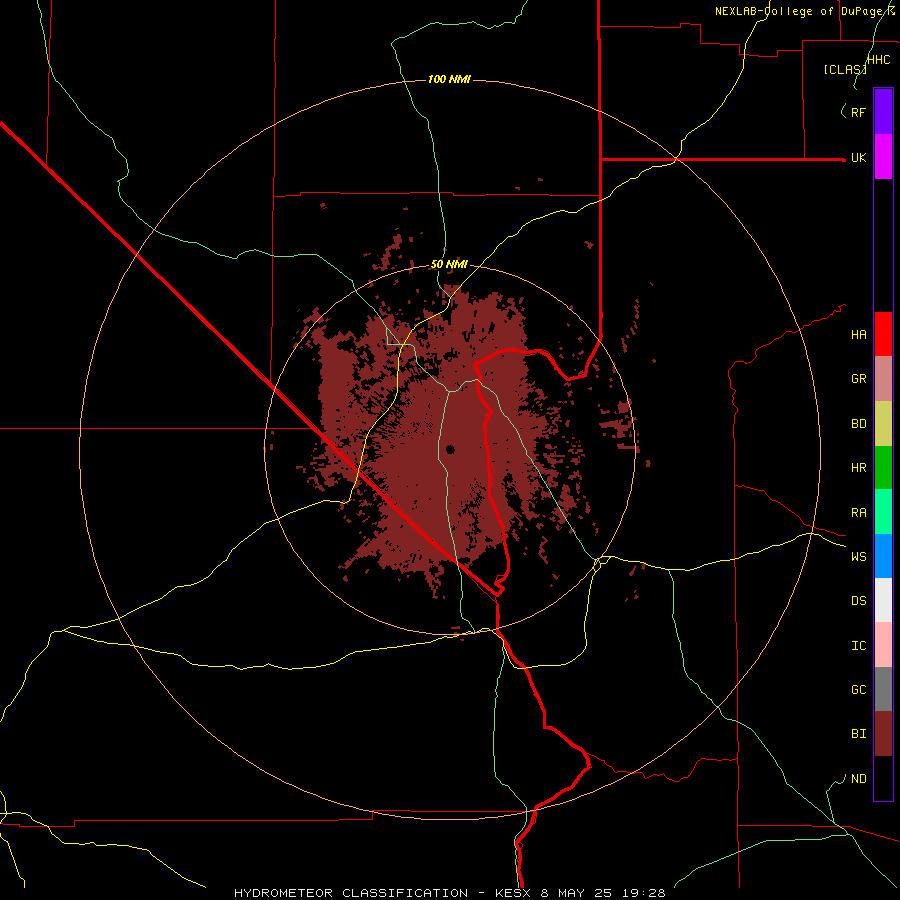Click the '[CLAS]' label
The width and height of the screenshot is (900, 900).
(x=845, y=70)
